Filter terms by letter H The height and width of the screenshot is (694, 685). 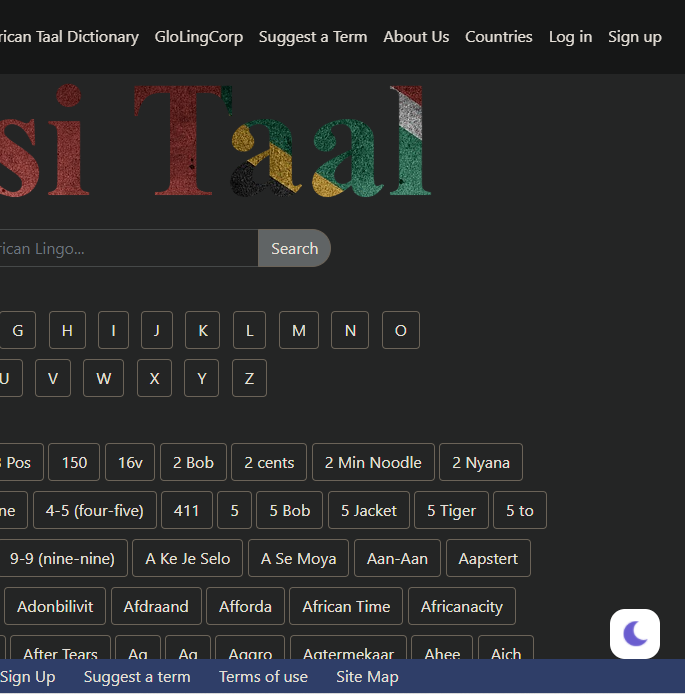pyautogui.click(x=67, y=330)
